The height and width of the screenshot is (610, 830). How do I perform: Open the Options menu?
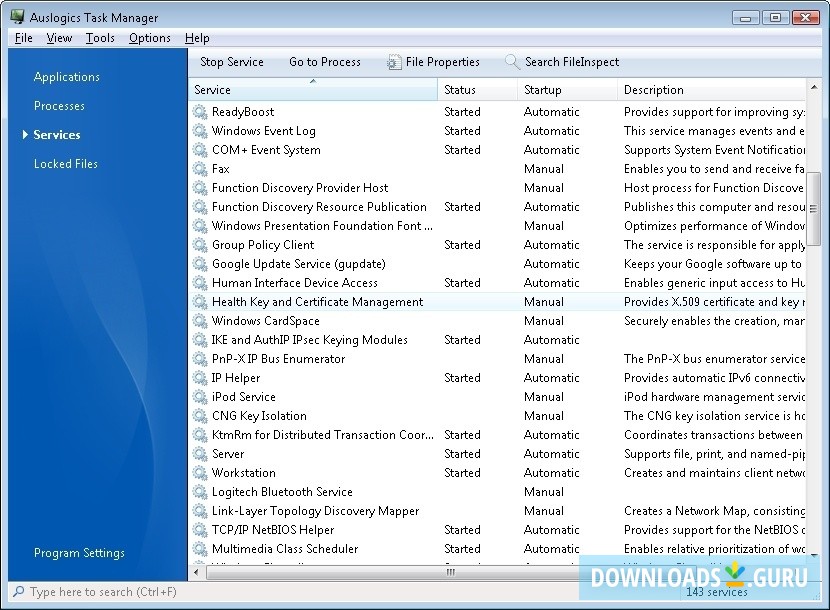click(x=150, y=38)
